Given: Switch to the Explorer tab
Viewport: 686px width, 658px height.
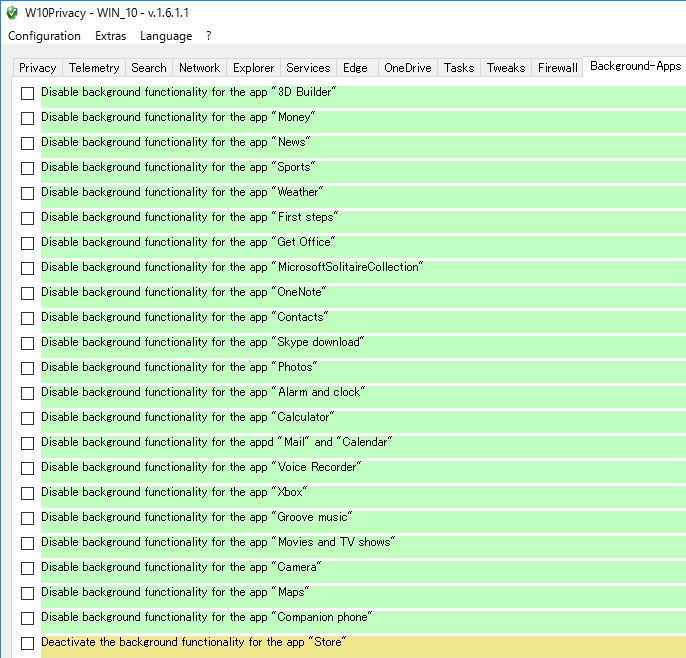Looking at the screenshot, I should point(253,68).
